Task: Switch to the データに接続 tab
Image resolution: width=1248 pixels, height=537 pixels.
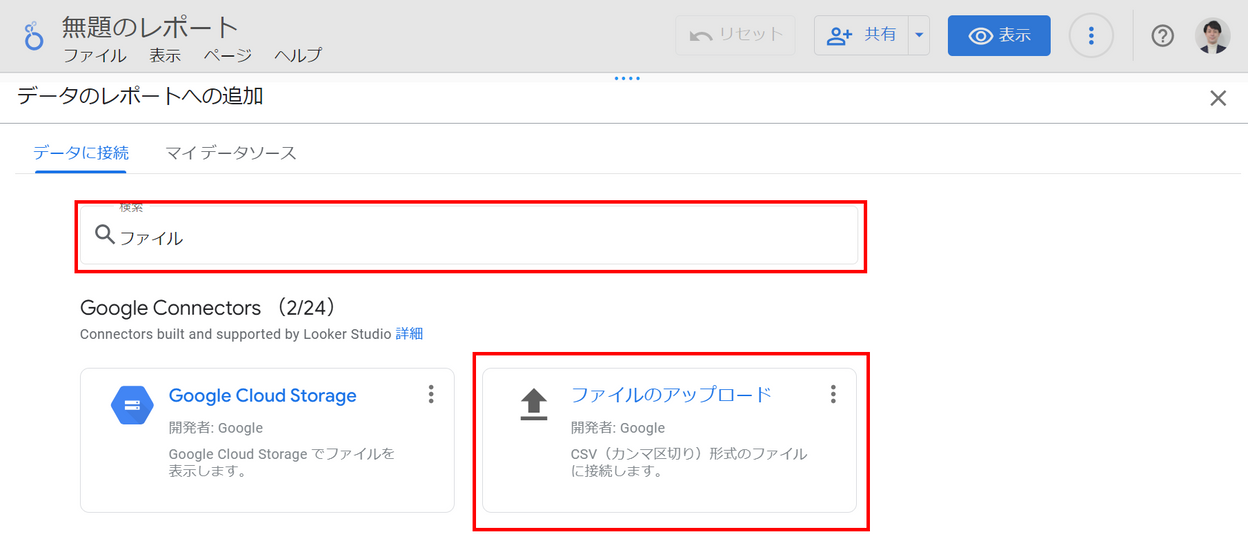Action: 81,153
